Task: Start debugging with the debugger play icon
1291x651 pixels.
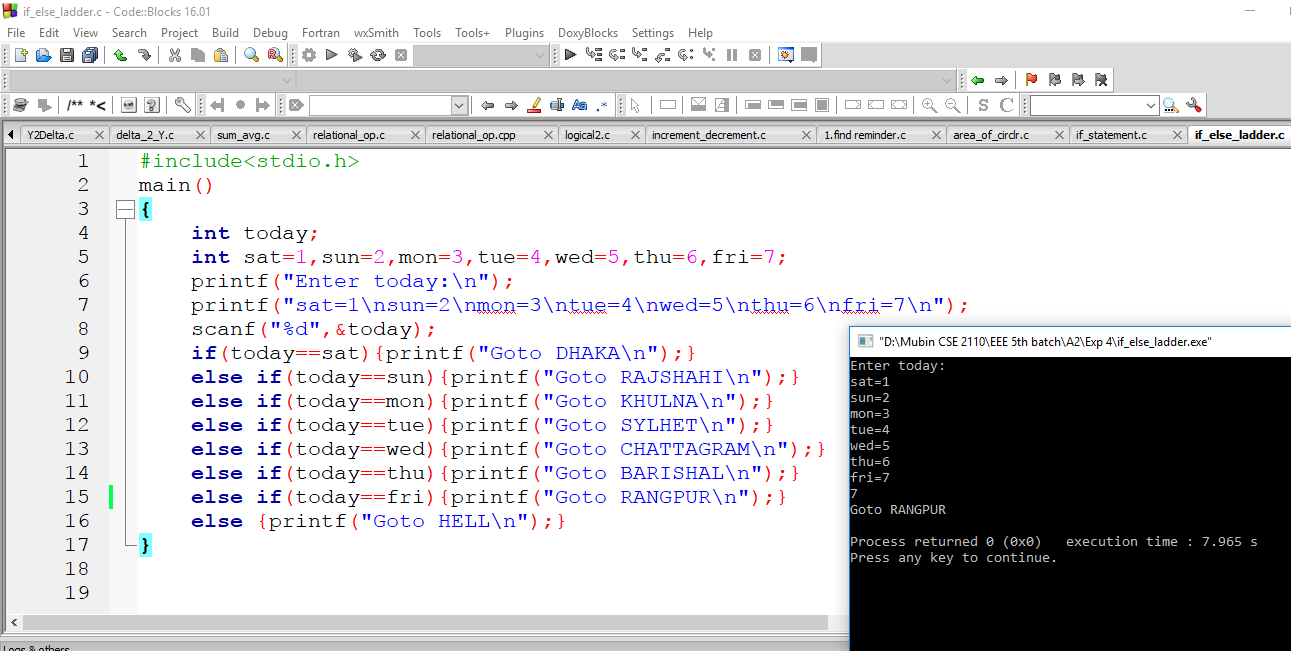Action: click(570, 55)
